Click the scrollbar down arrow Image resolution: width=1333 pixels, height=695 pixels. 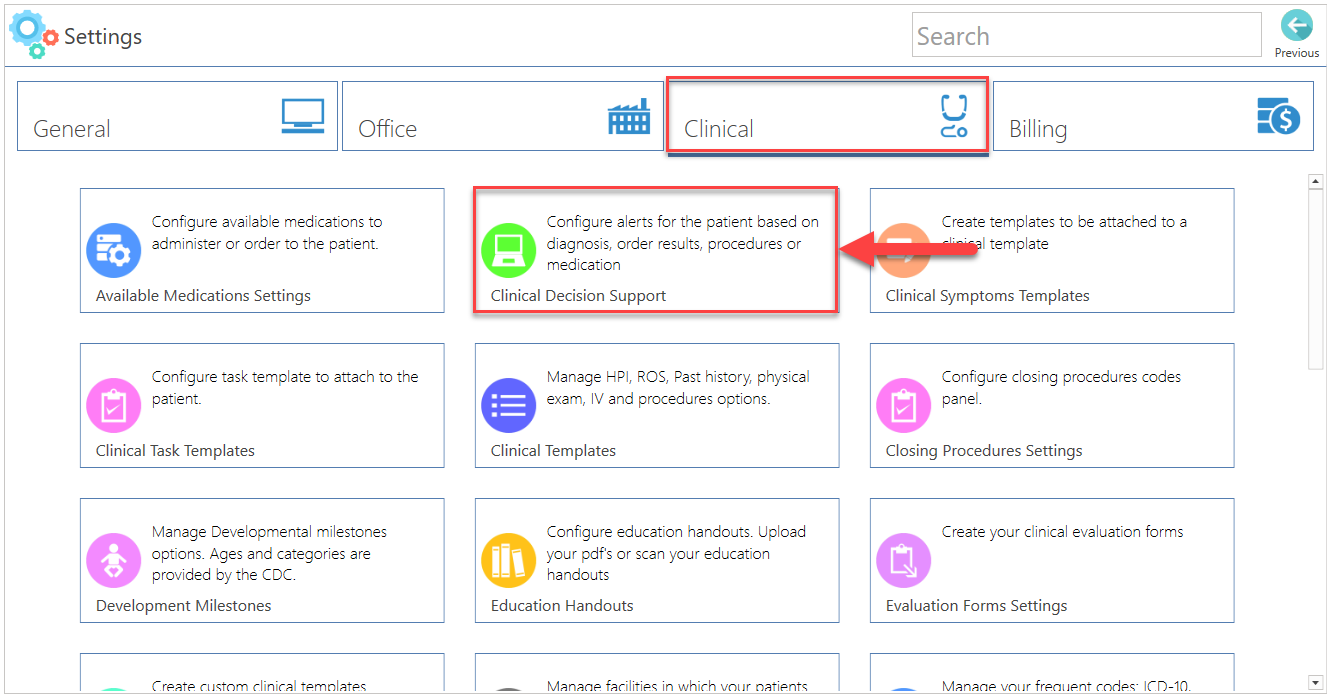[x=1316, y=682]
